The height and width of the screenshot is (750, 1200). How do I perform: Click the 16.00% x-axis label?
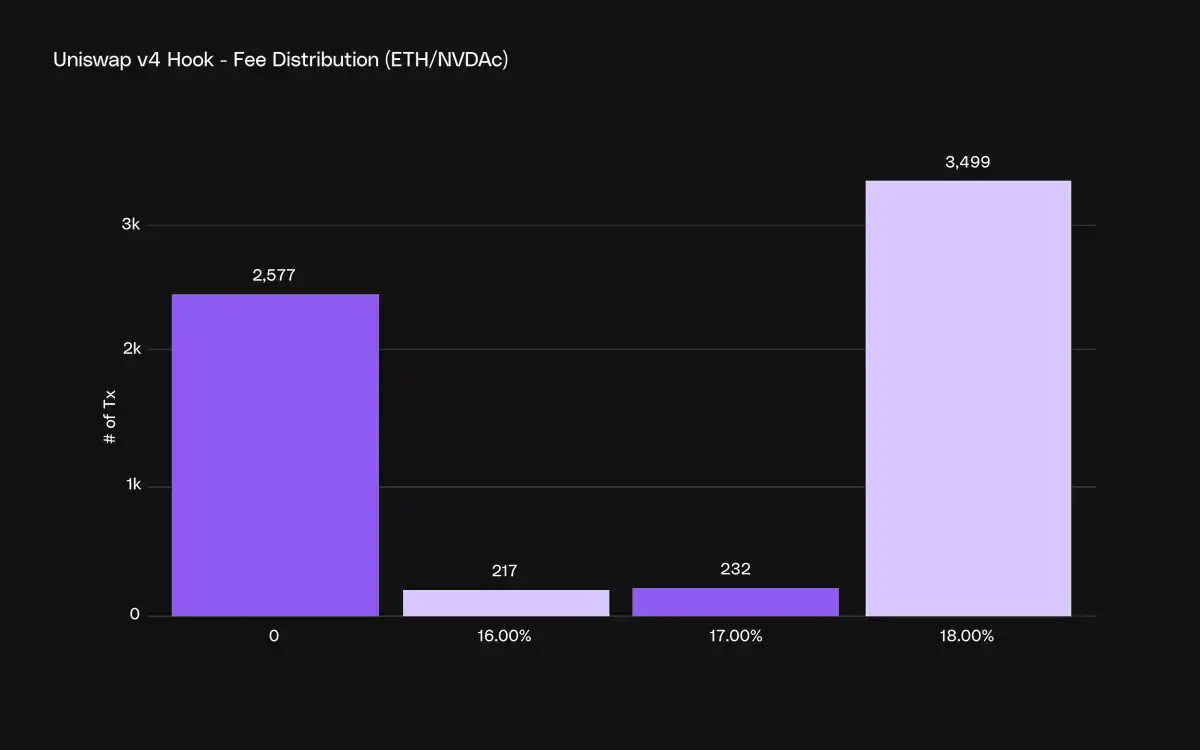[x=505, y=636]
